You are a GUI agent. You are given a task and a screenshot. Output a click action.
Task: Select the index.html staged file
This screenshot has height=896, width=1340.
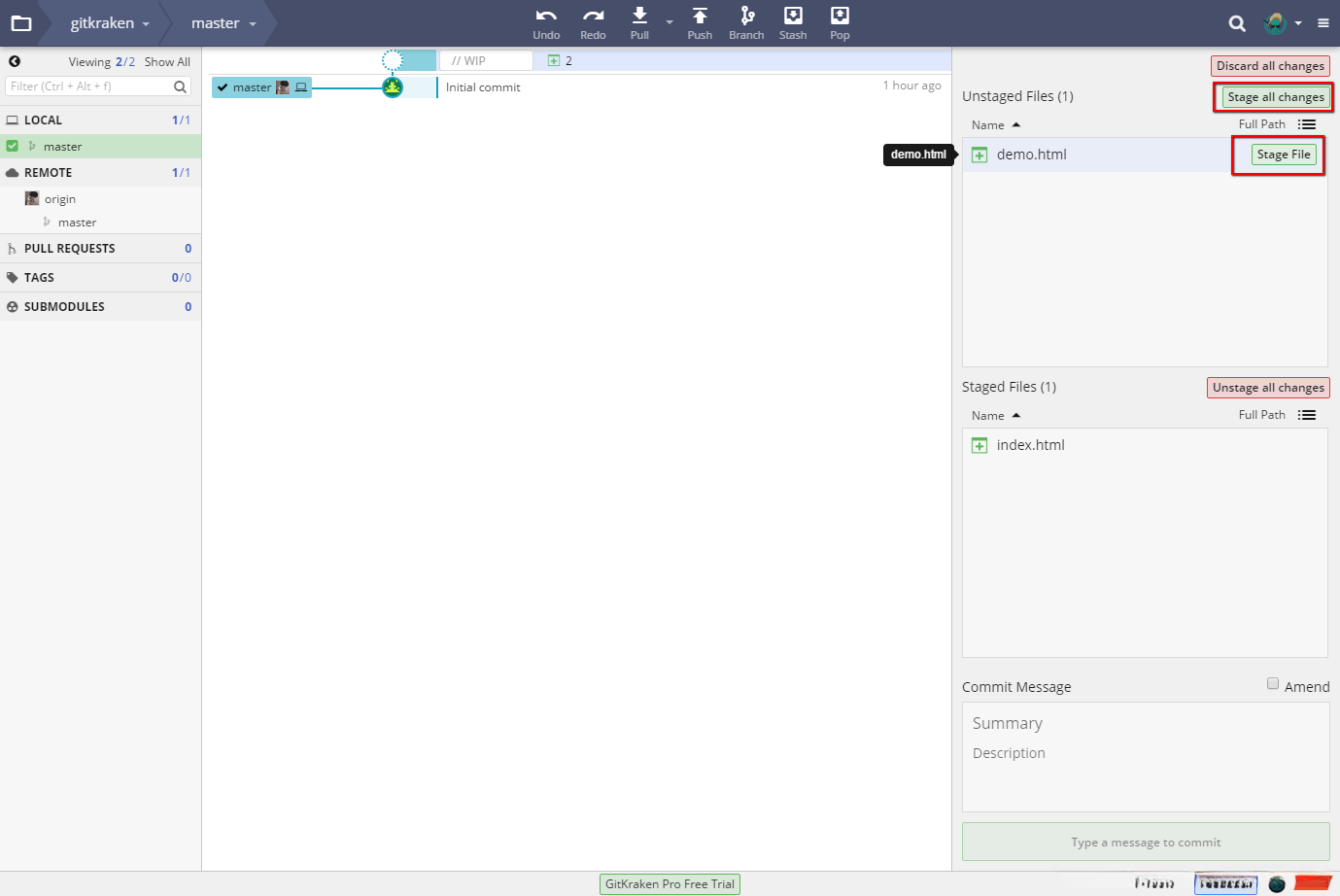pos(1145,445)
